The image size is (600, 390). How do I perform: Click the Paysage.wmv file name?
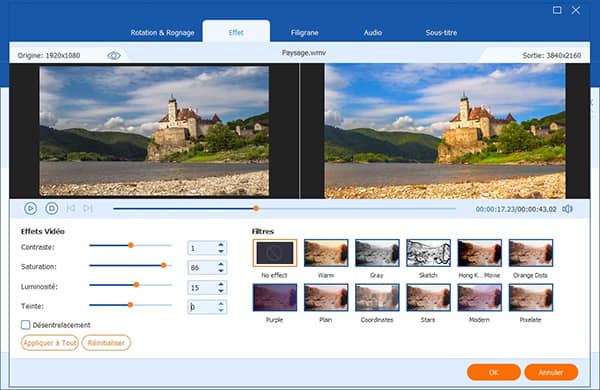(x=304, y=53)
